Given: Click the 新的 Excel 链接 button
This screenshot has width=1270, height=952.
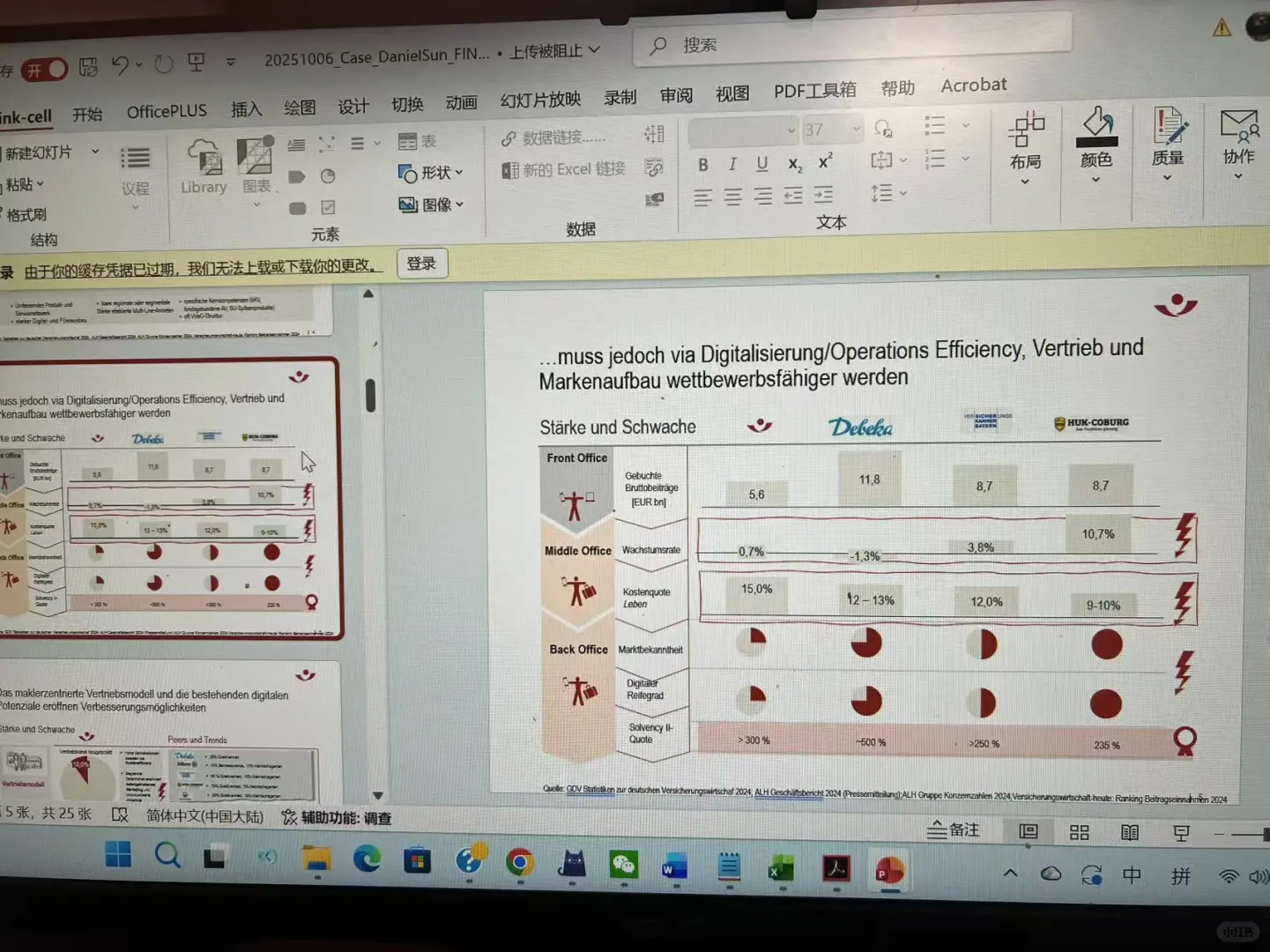Looking at the screenshot, I should click(563, 168).
